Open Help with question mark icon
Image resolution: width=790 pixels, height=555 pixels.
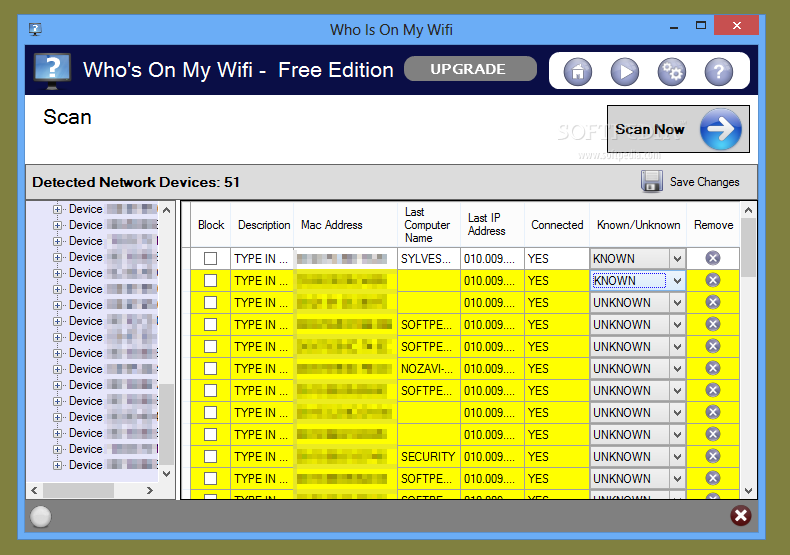coord(718,71)
